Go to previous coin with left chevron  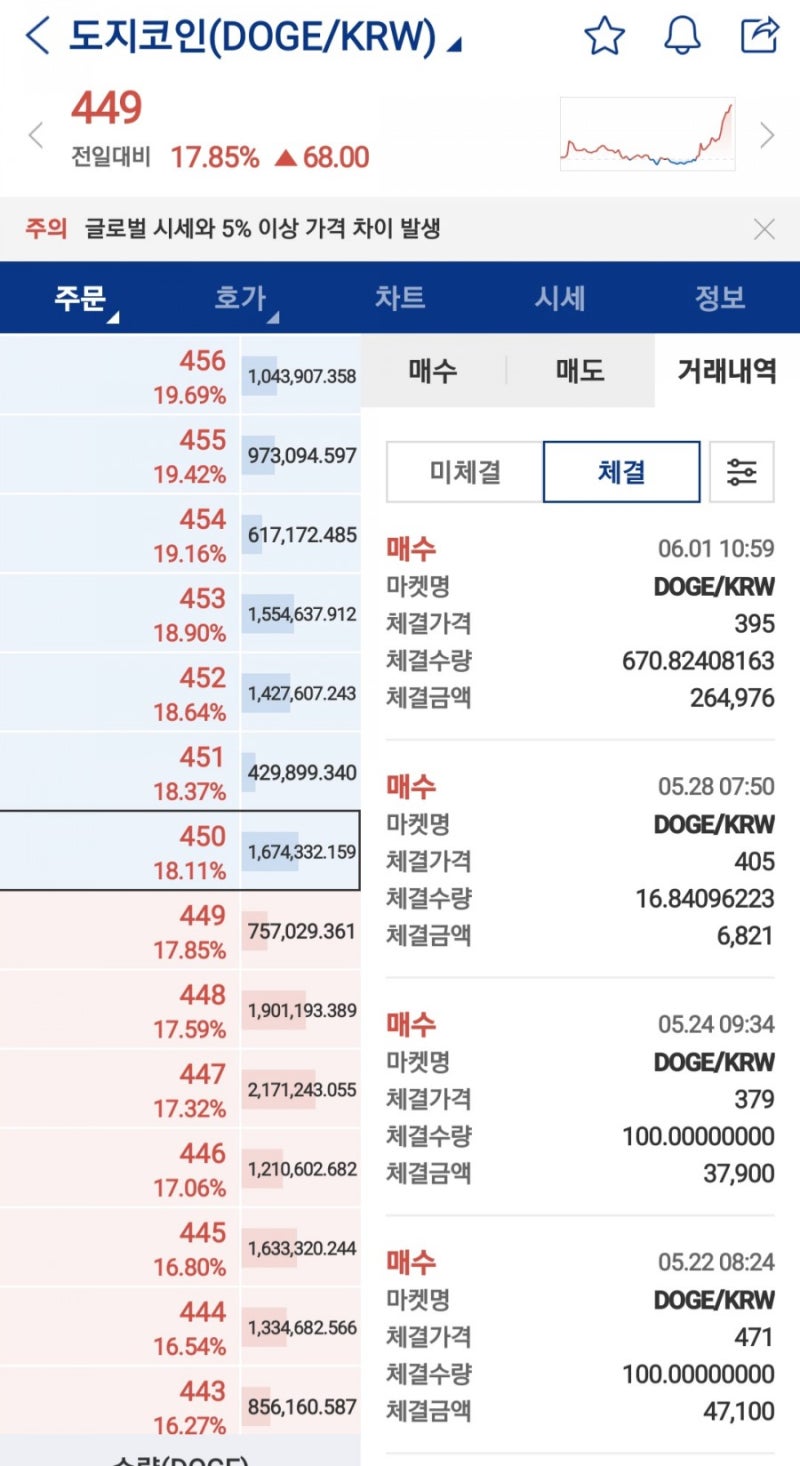pyautogui.click(x=36, y=135)
